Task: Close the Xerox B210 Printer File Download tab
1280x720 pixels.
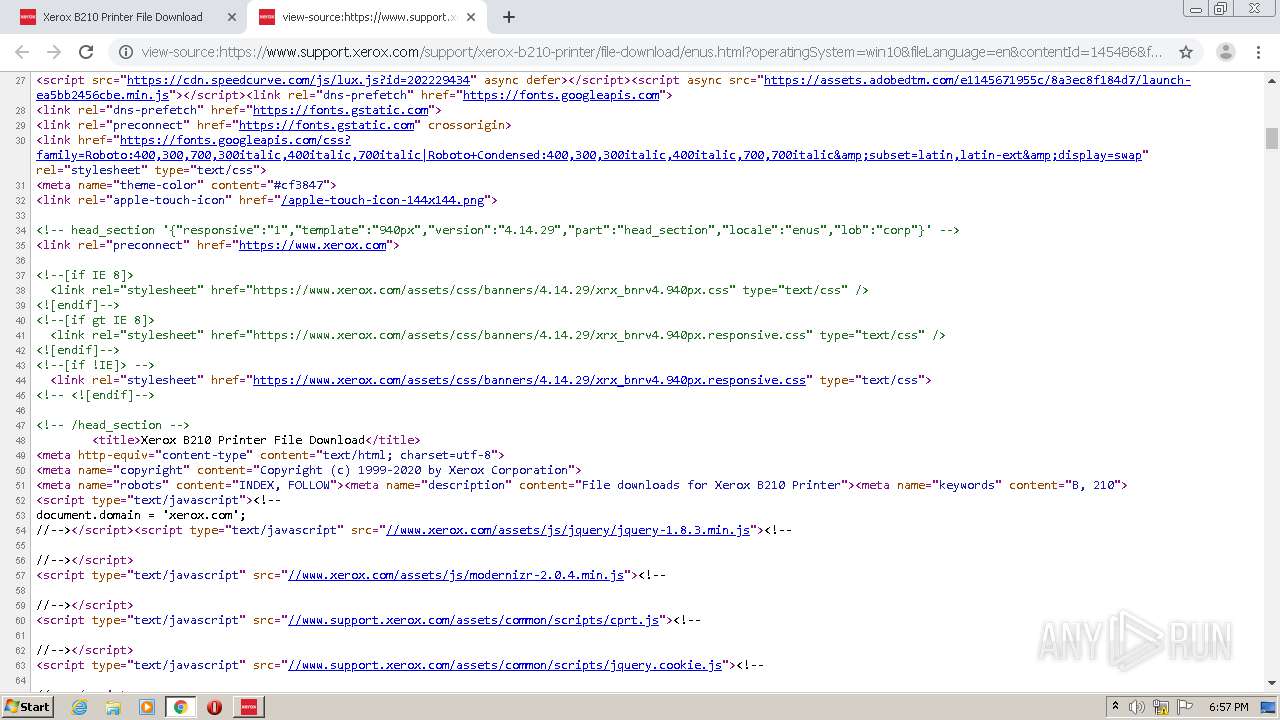Action: 231,17
